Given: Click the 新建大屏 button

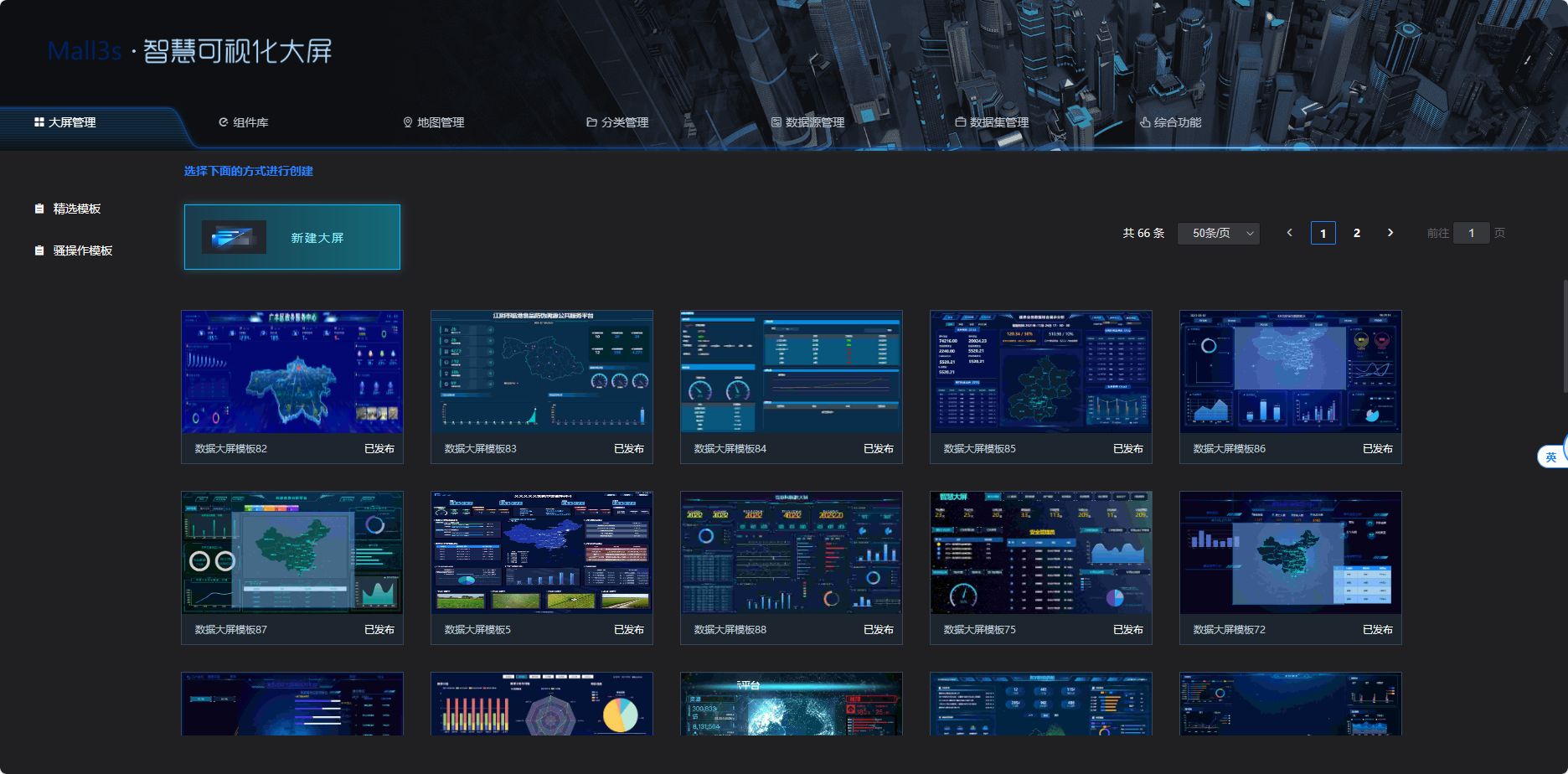Looking at the screenshot, I should pyautogui.click(x=292, y=237).
